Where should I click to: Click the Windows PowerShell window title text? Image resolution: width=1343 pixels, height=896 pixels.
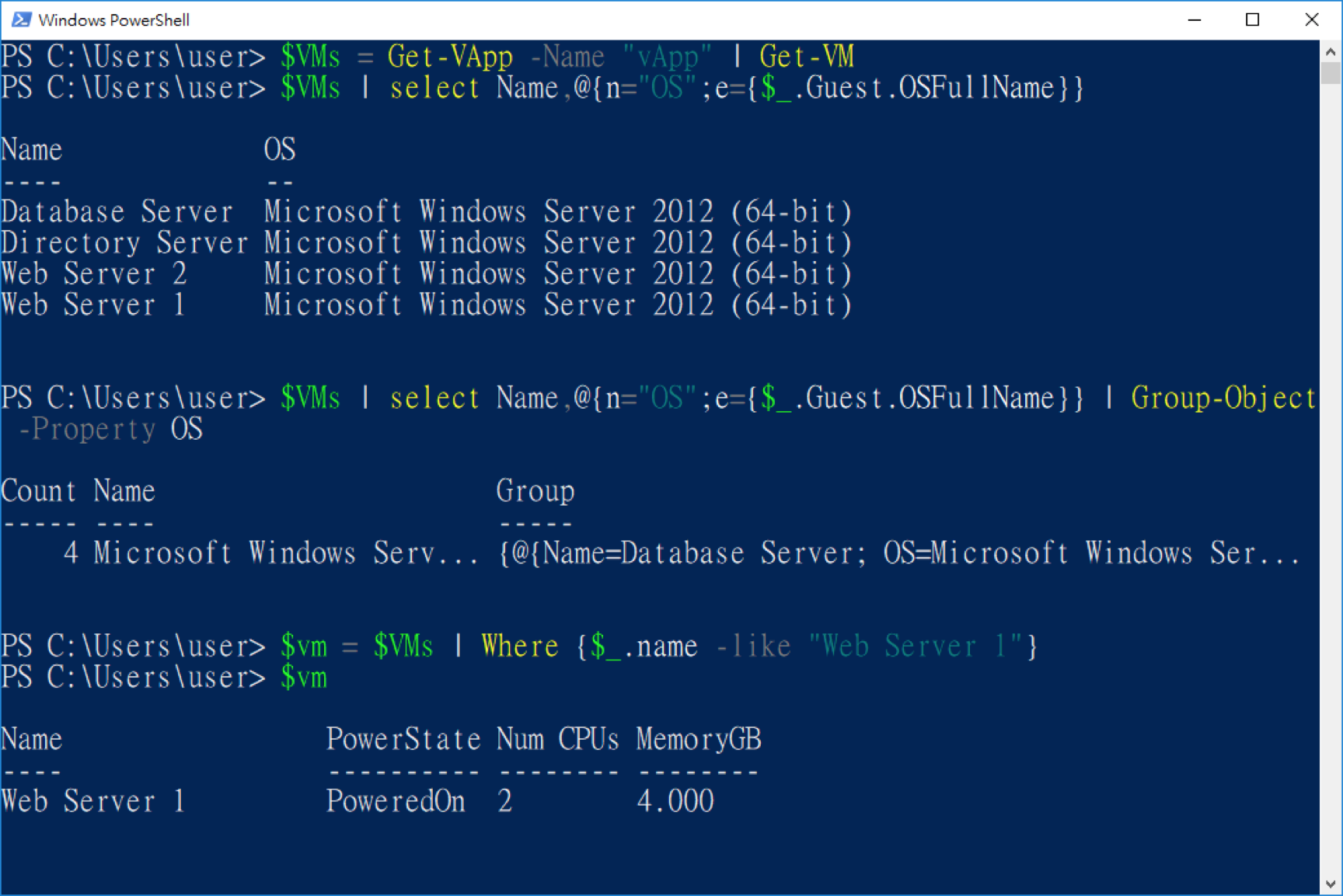pyautogui.click(x=113, y=20)
